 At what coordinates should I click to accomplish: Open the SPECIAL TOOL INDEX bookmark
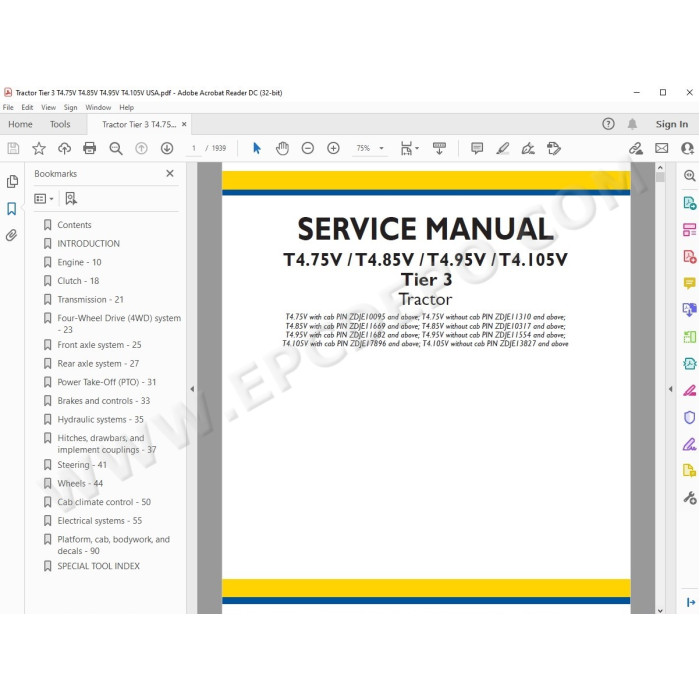[98, 566]
